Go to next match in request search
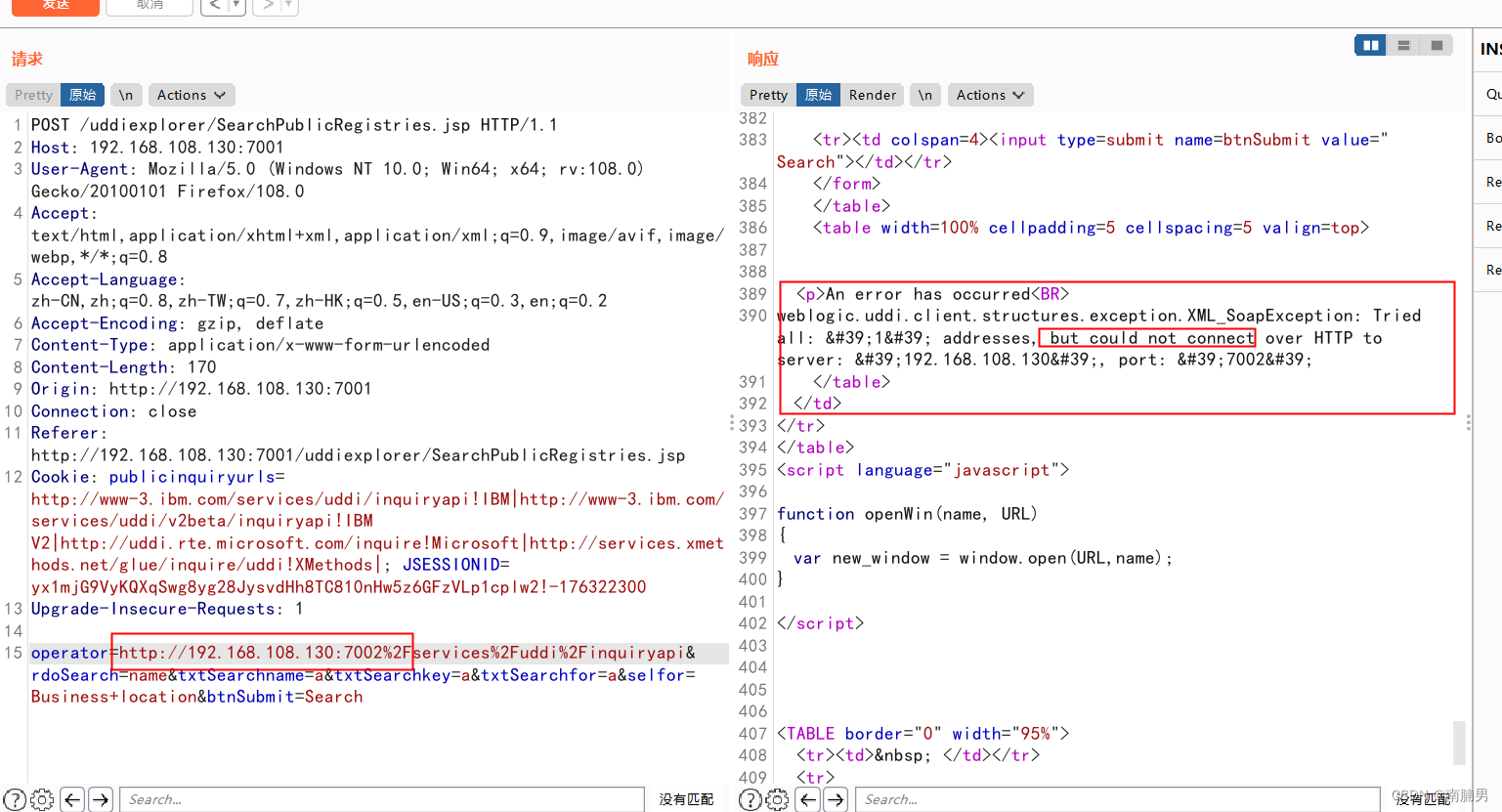 tap(101, 799)
